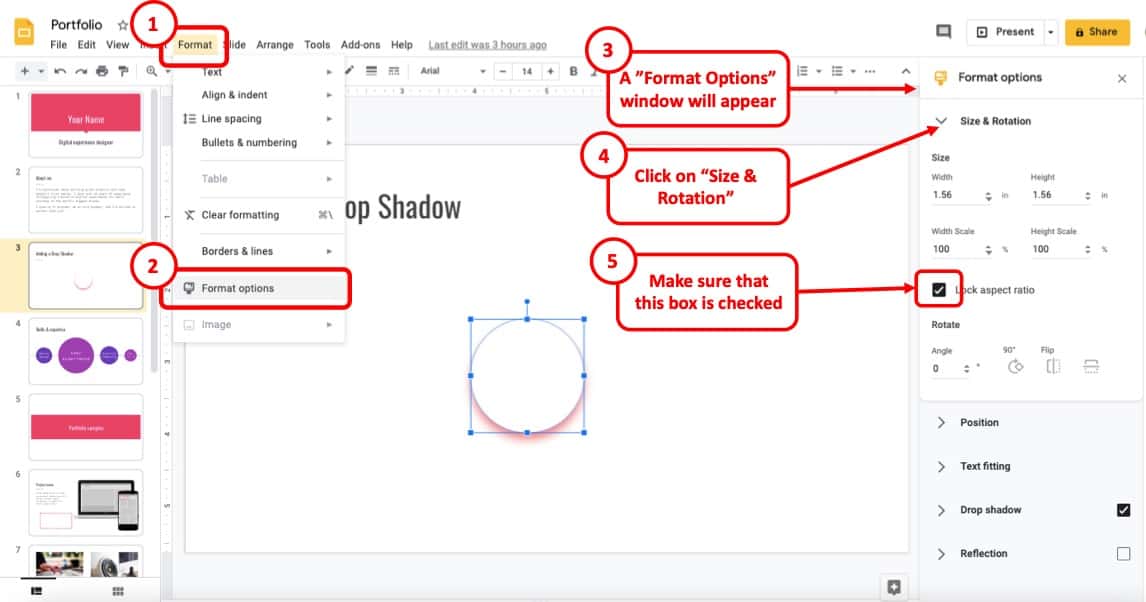This screenshot has width=1146, height=602.
Task: Open the Line spacing submenu
Action: pyautogui.click(x=259, y=118)
